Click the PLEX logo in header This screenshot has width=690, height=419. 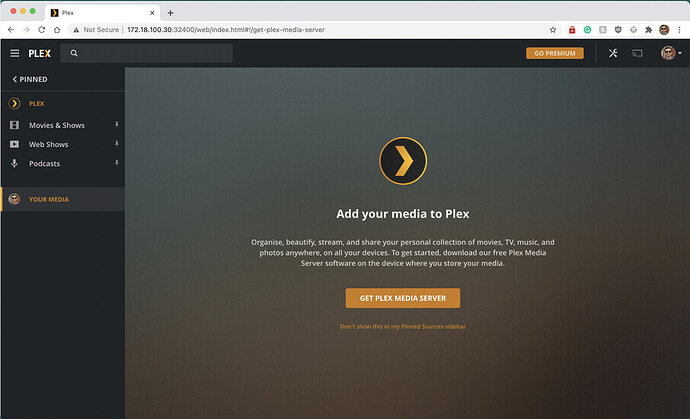[x=40, y=53]
